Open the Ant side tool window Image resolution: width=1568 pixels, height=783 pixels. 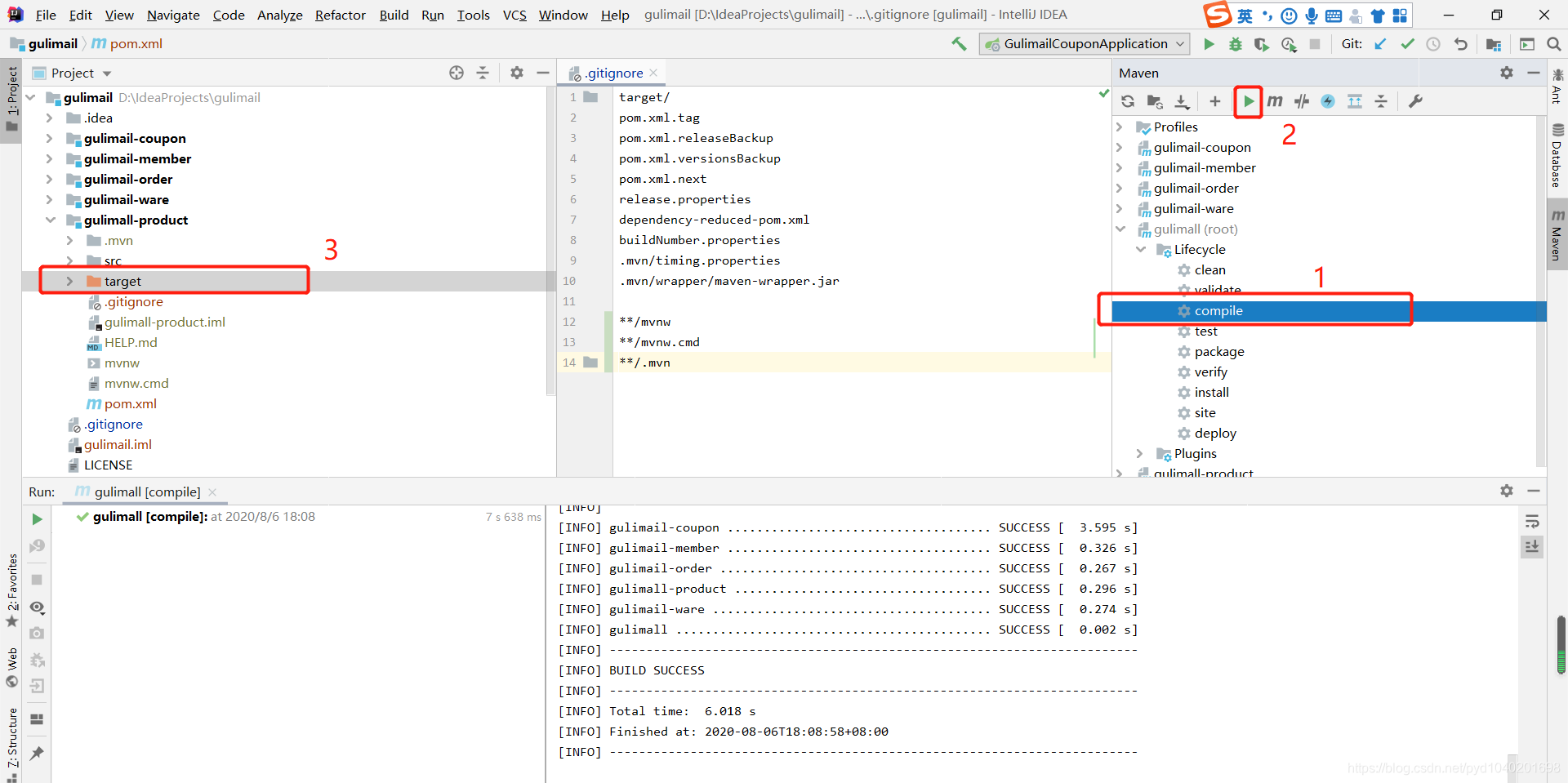[x=1557, y=87]
